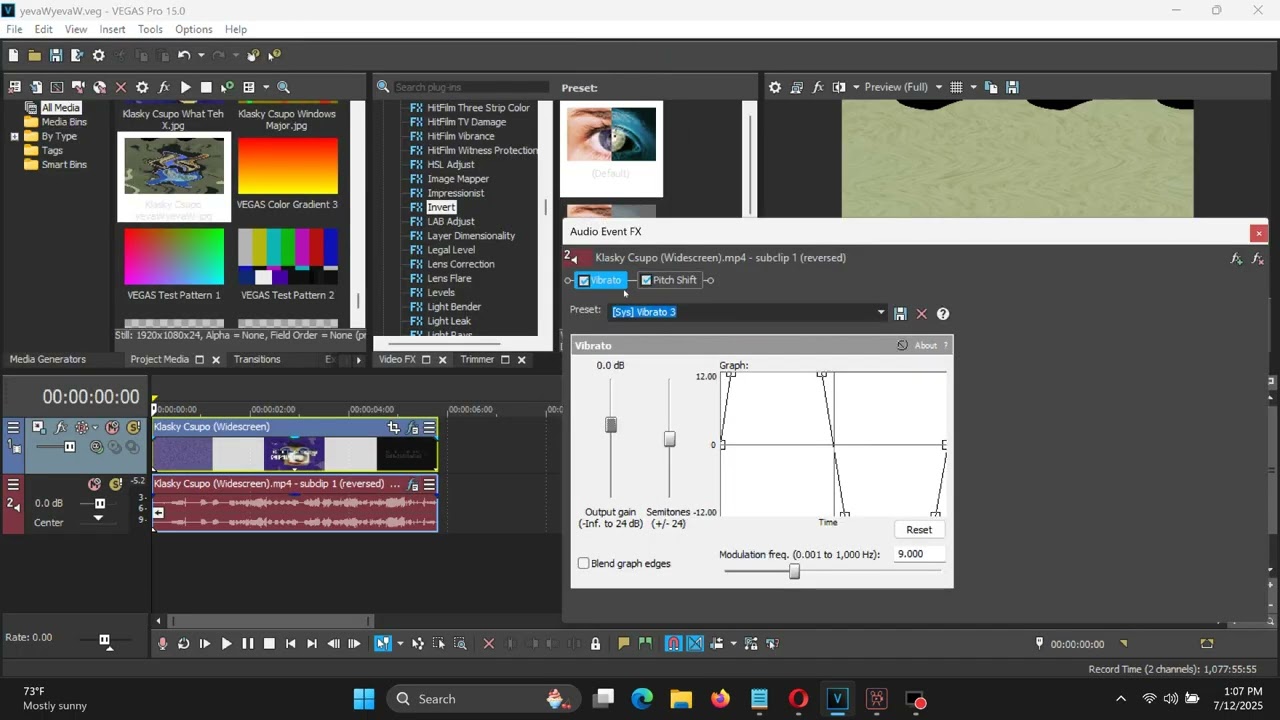This screenshot has height=720, width=1280.
Task: Stop media preview in Project Media toolbar
Action: pyautogui.click(x=206, y=87)
